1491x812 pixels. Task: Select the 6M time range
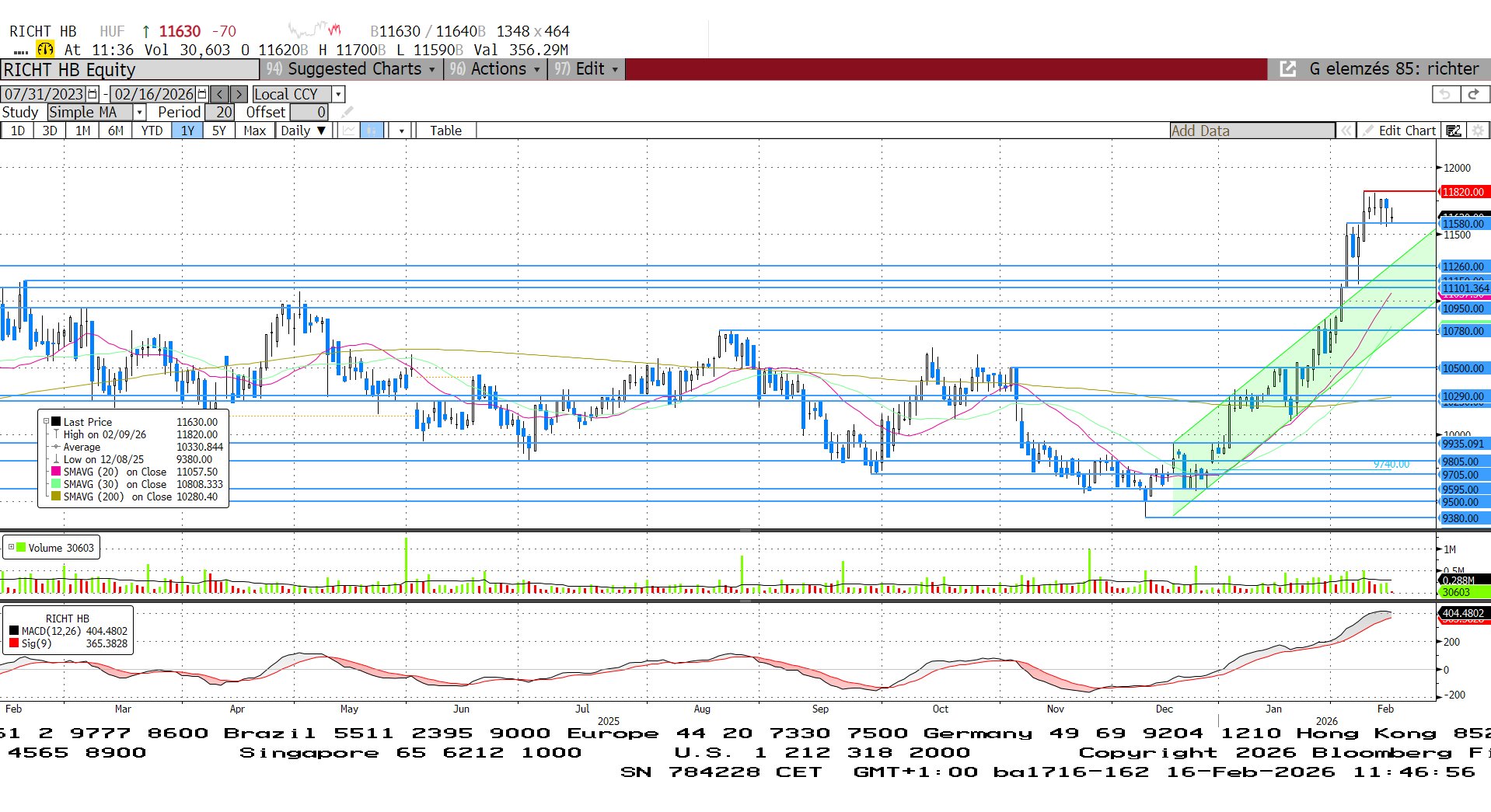(116, 131)
